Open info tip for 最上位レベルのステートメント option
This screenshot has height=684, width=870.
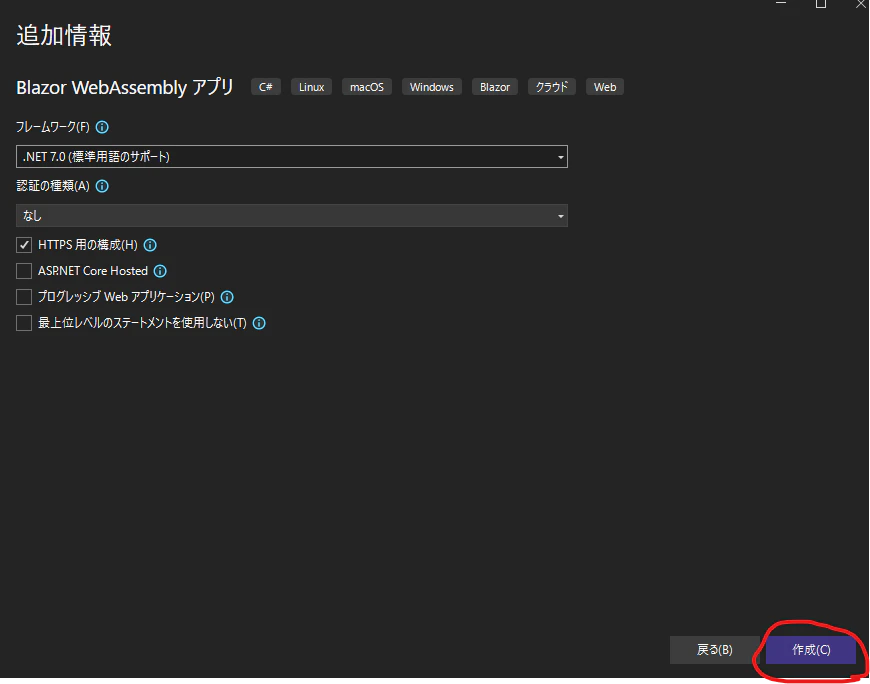259,323
